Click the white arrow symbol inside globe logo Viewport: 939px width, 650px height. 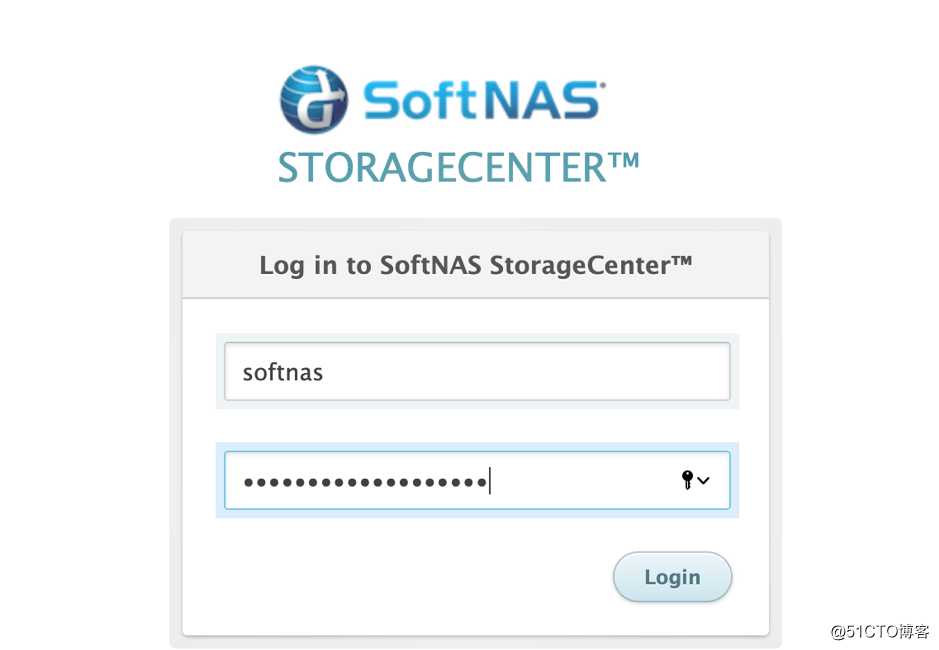coord(317,102)
